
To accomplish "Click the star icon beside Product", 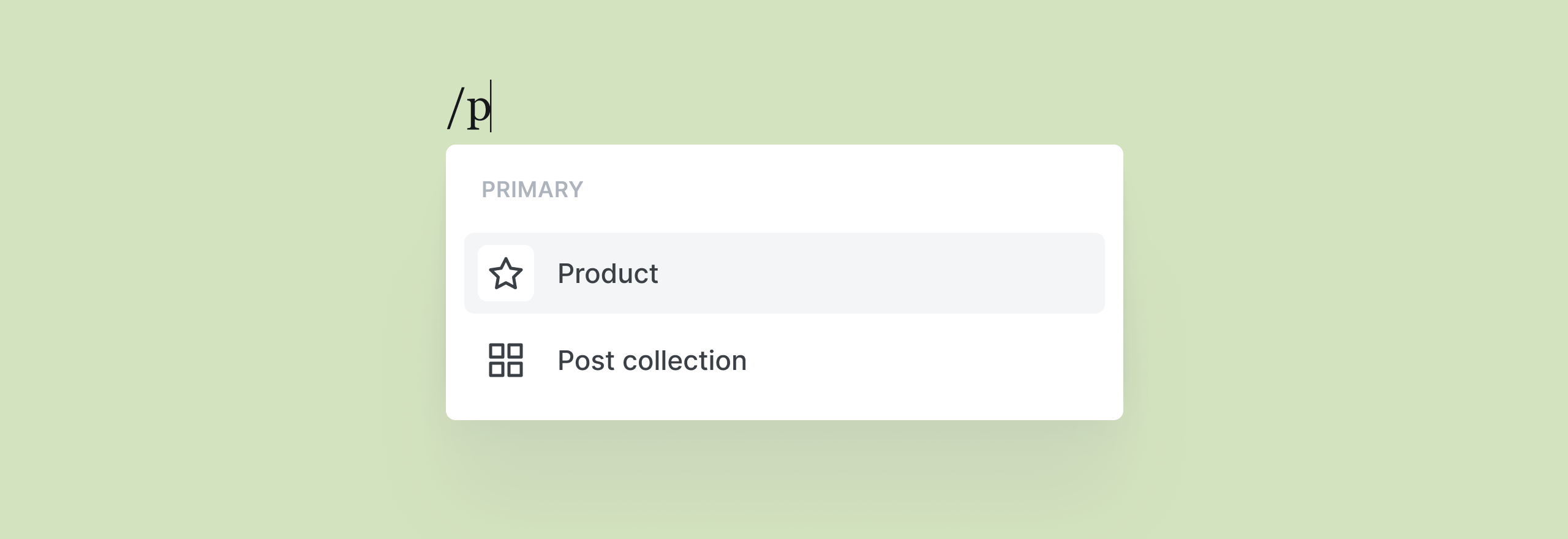I will (505, 273).
